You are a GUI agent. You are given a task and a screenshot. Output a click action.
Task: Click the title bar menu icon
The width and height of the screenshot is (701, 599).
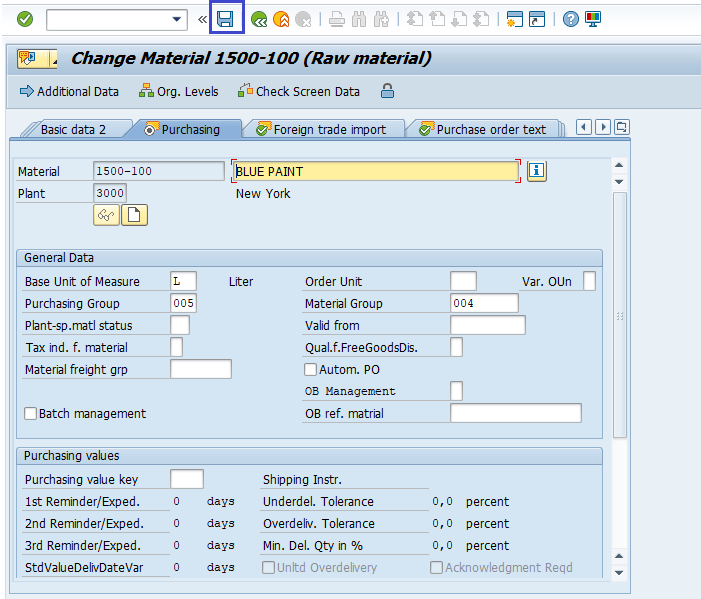(38, 59)
